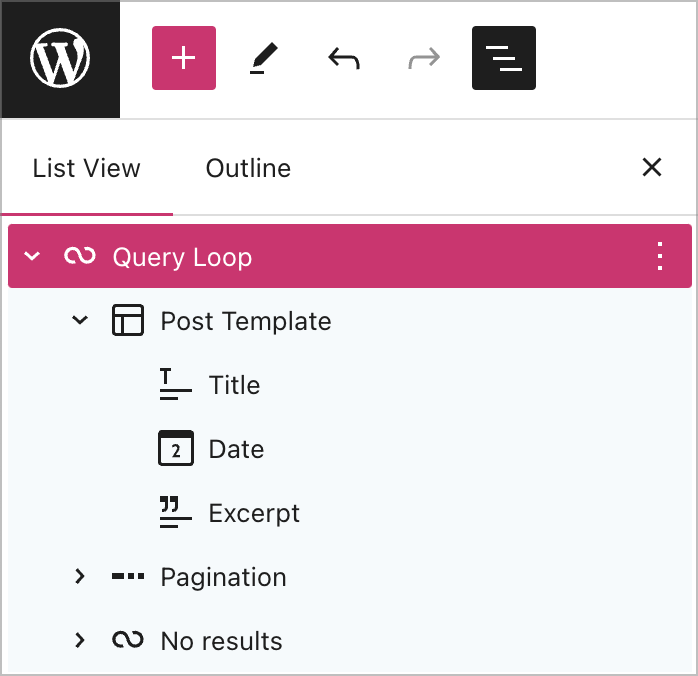698x676 pixels.
Task: Toggle the List View button in the toolbar
Action: tap(504, 58)
